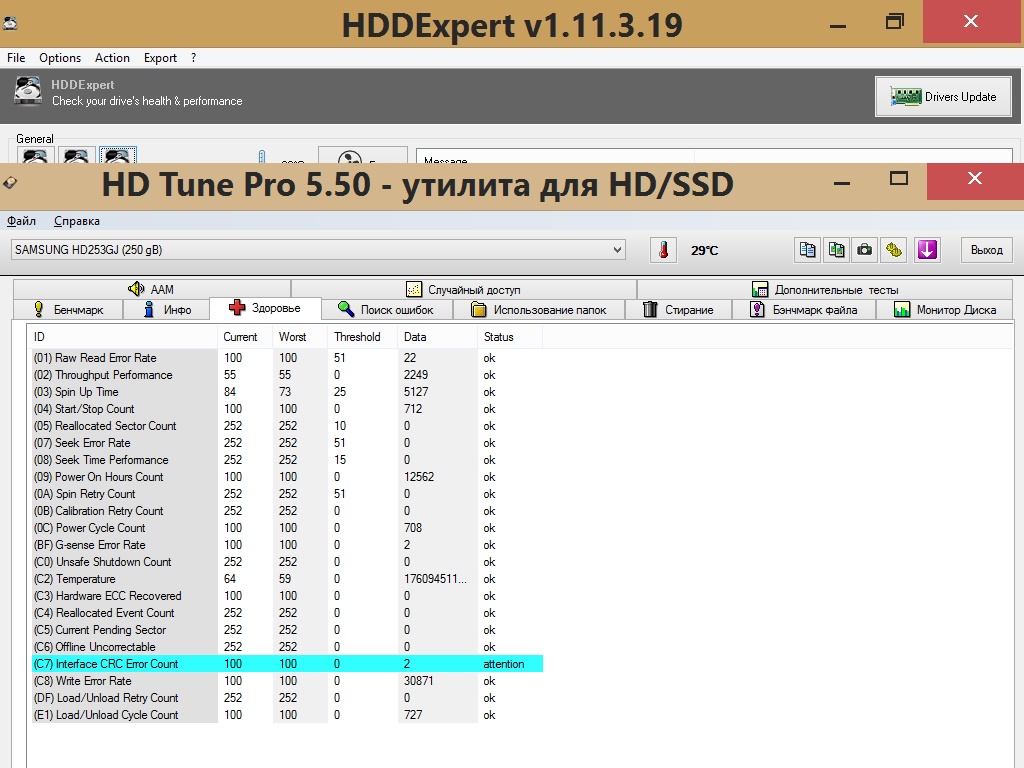Viewport: 1024px width, 768px height.
Task: Select the (03) Spin Up Time row
Action: point(287,392)
